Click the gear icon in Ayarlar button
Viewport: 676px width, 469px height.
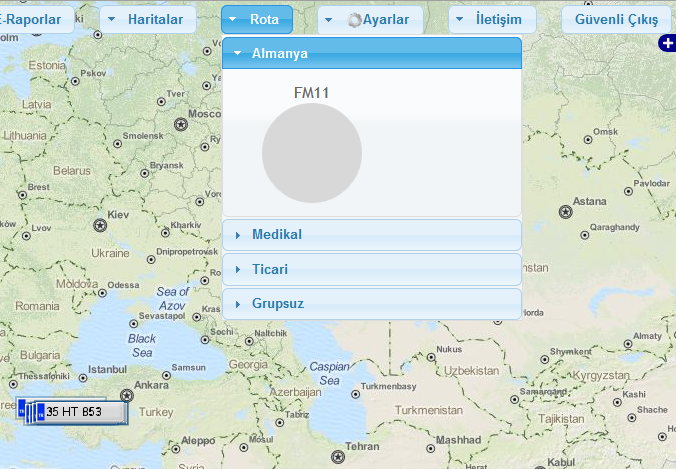point(353,20)
